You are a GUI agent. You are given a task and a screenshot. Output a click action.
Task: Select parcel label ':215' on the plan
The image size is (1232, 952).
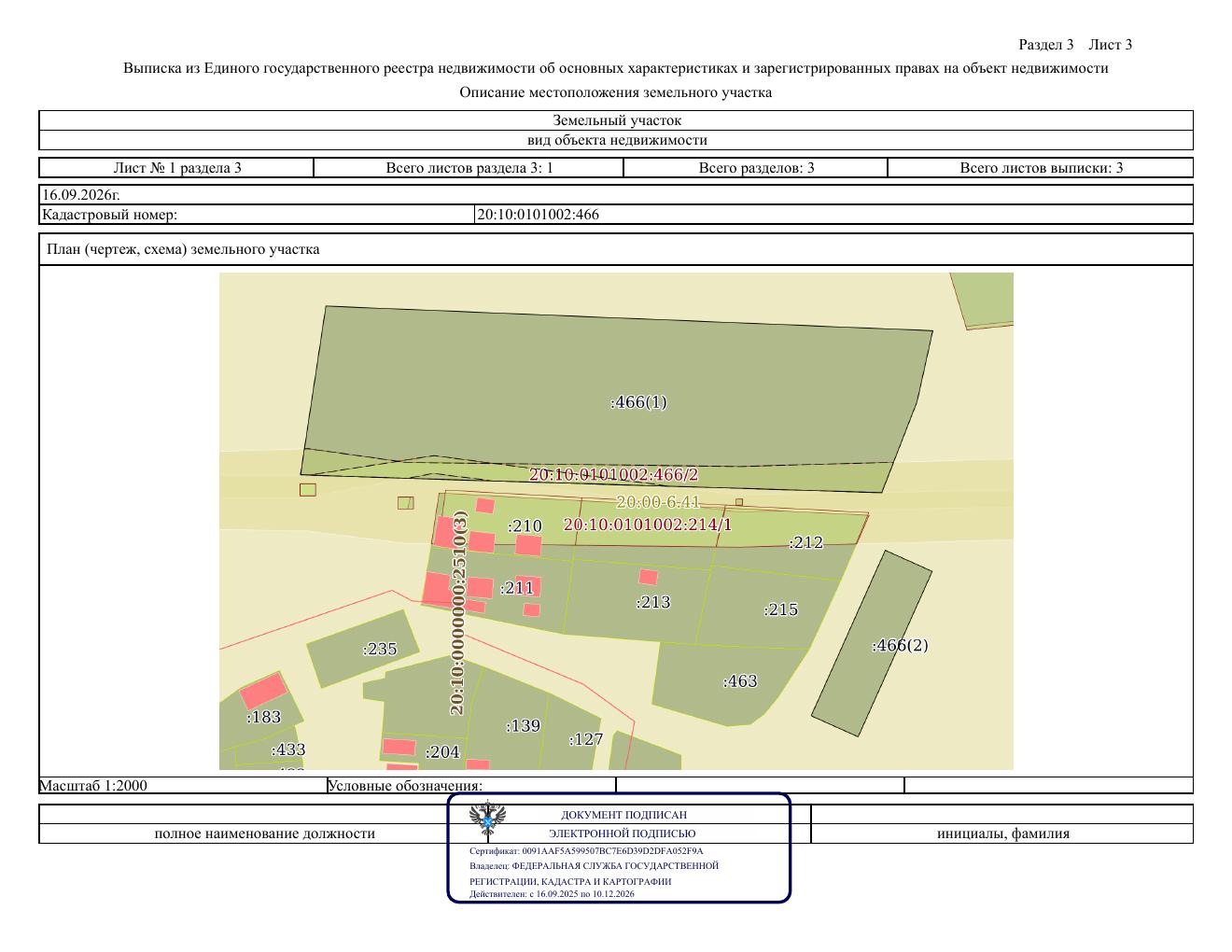click(x=781, y=609)
